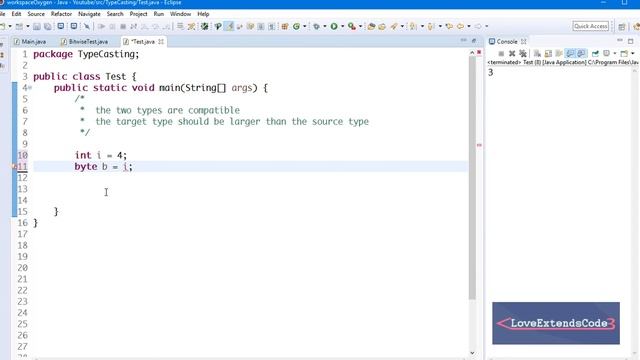Viewport: 640px width, 360px height.
Task: Open the Help menu
Action: (203, 14)
